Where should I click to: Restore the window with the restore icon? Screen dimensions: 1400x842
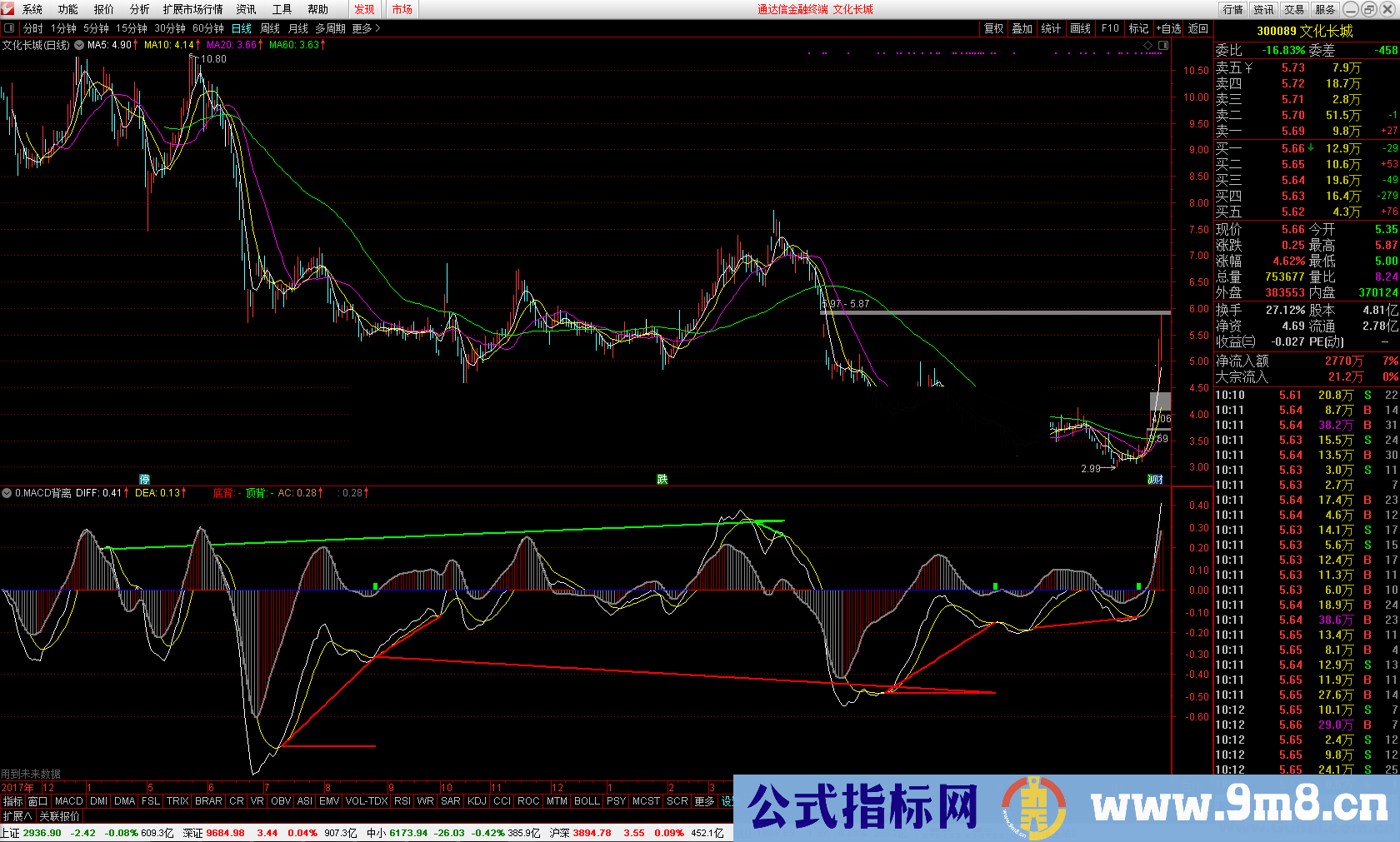point(1369,9)
